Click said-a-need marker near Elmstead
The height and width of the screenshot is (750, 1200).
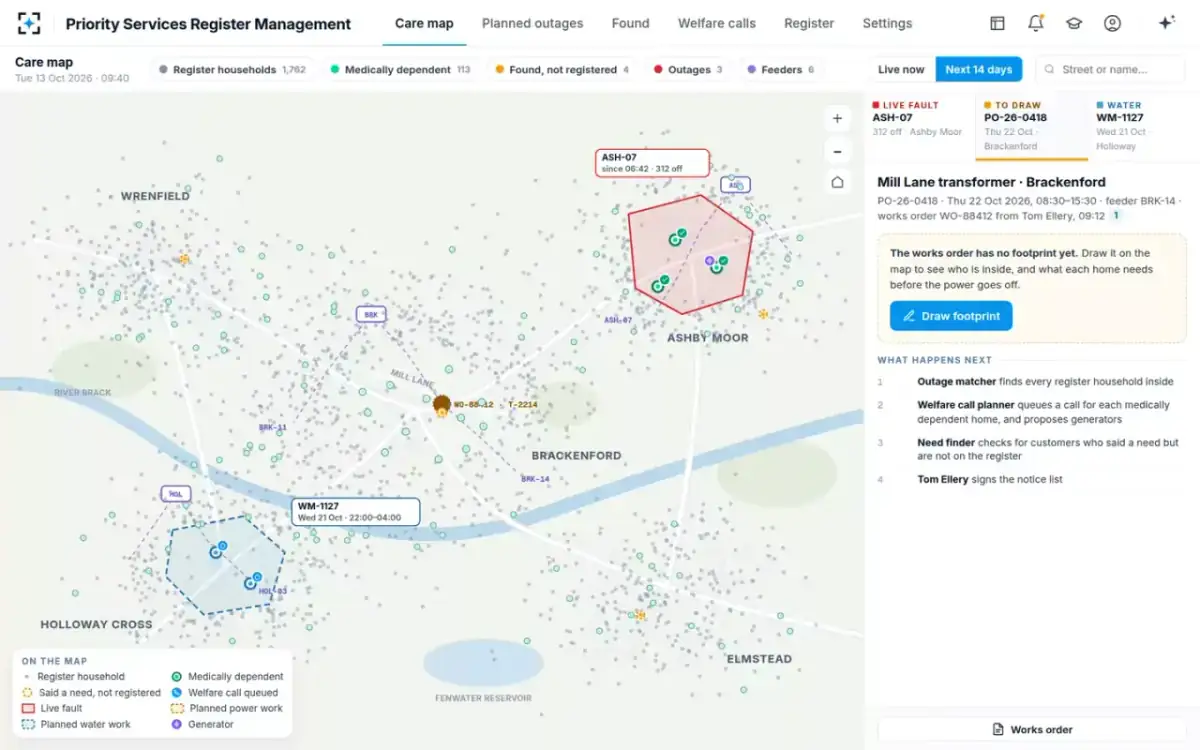point(640,615)
